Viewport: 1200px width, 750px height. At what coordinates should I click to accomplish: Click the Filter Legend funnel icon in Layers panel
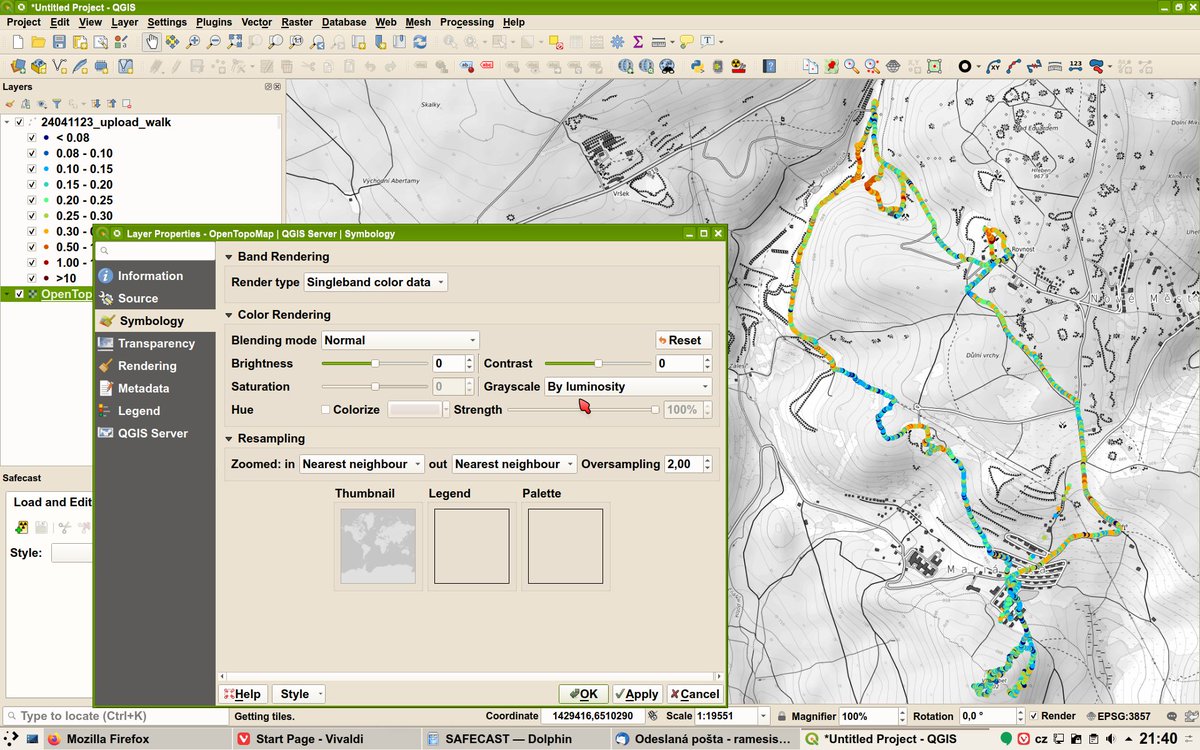[x=57, y=104]
